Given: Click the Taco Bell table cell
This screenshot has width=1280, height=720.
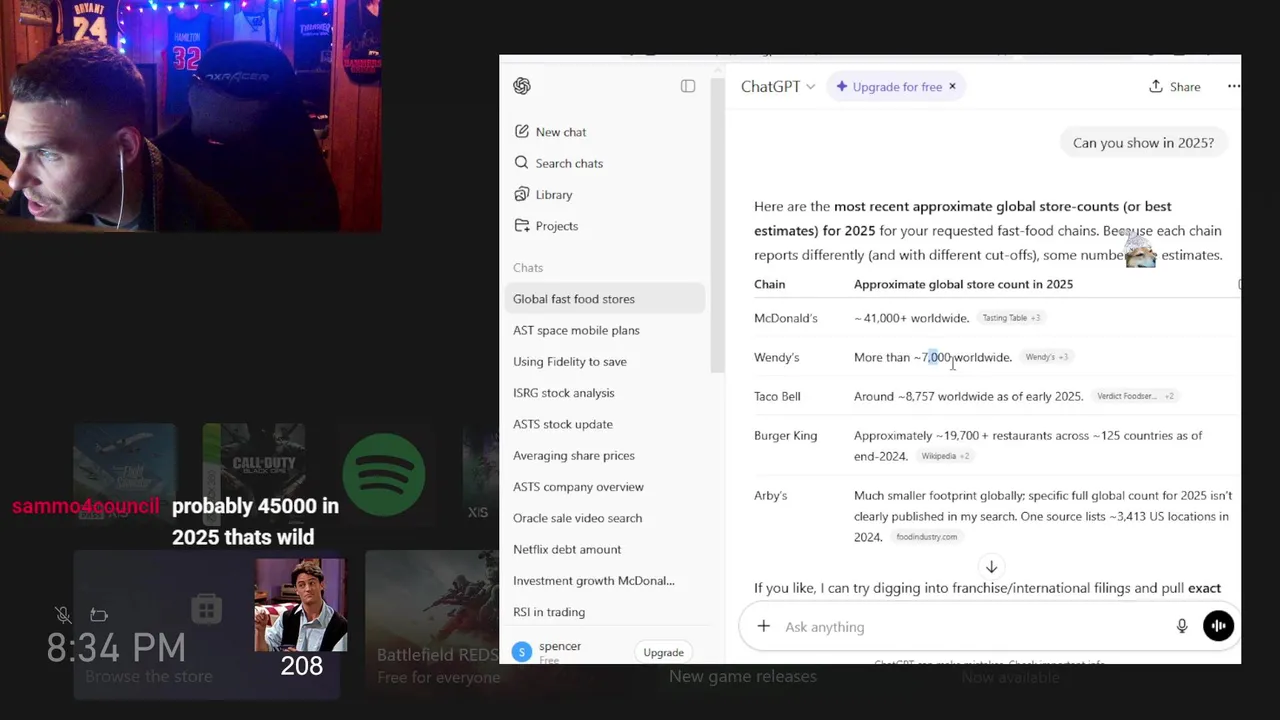Looking at the screenshot, I should (x=777, y=396).
